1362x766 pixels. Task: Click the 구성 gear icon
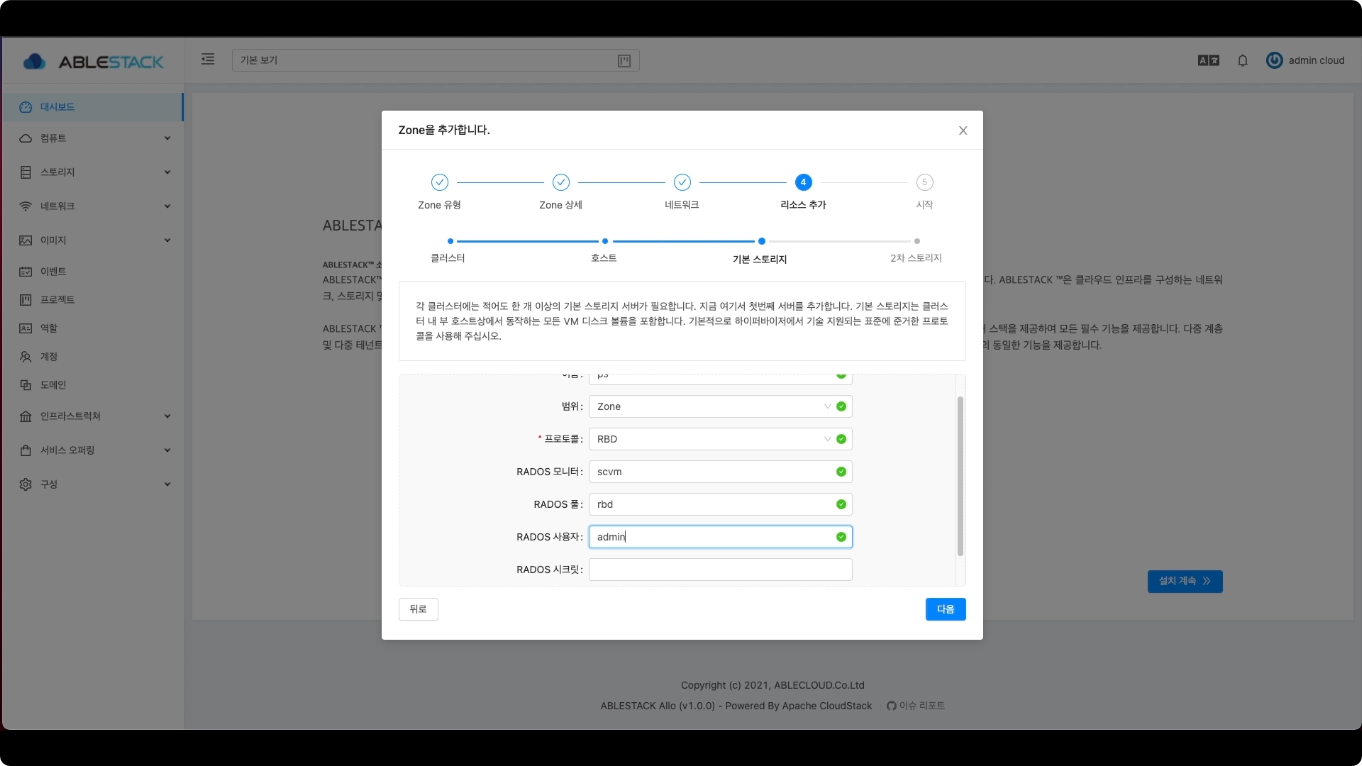pos(26,484)
